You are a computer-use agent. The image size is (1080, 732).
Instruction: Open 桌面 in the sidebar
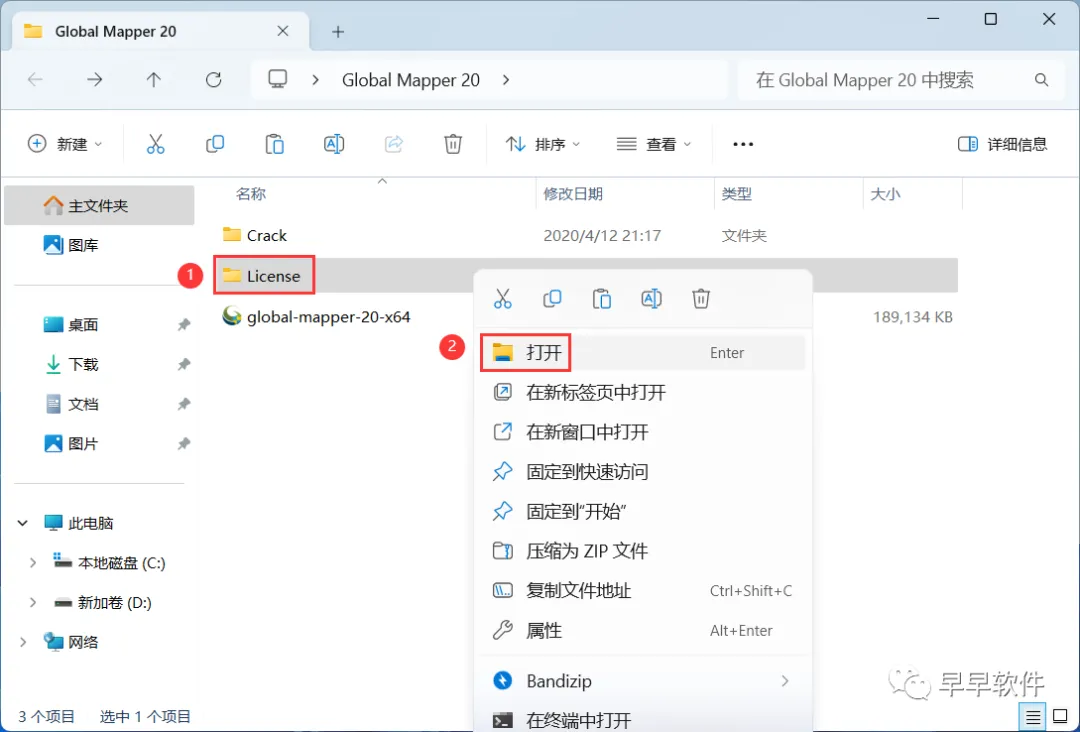tap(72, 324)
